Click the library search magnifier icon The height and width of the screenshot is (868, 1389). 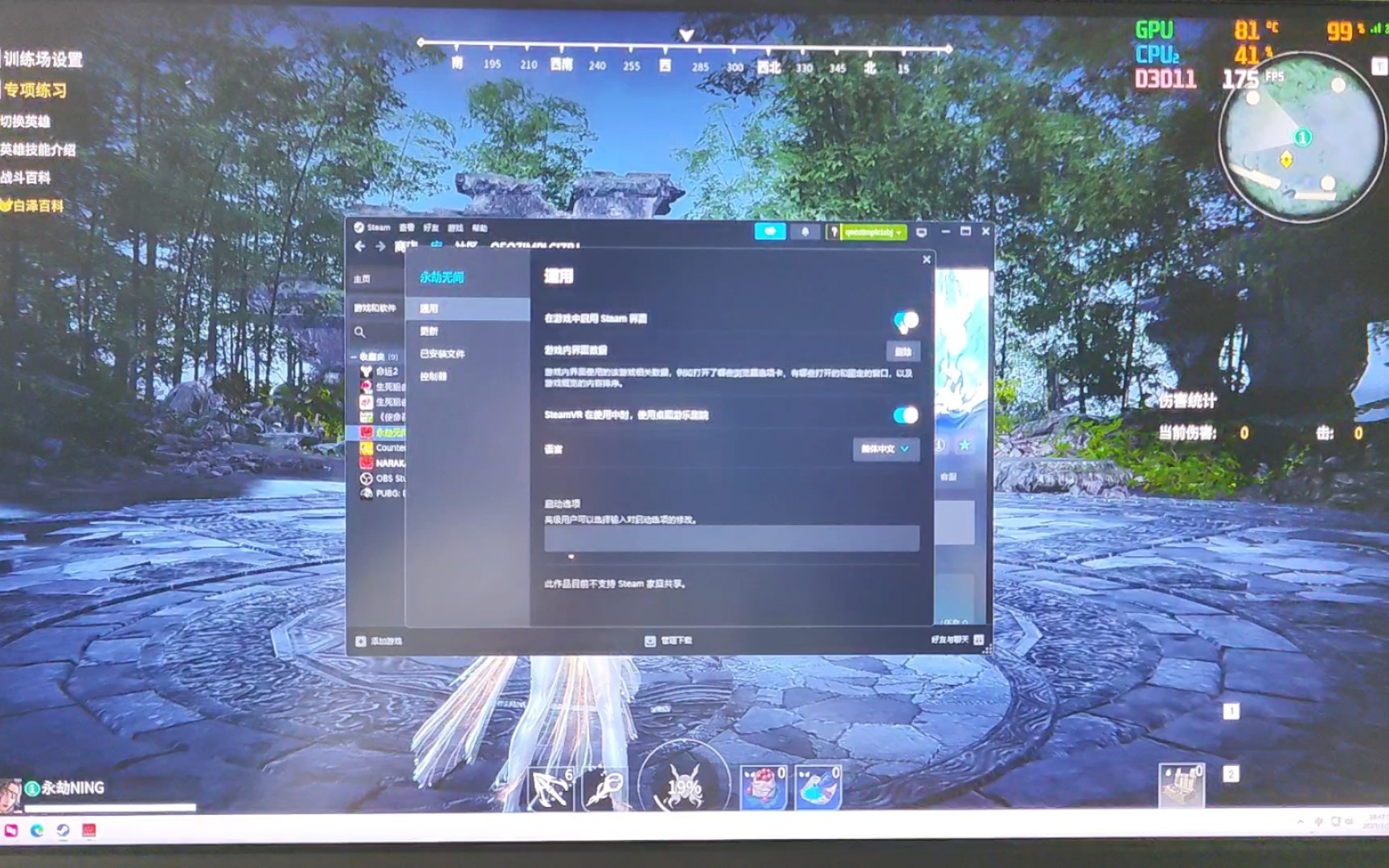(359, 332)
